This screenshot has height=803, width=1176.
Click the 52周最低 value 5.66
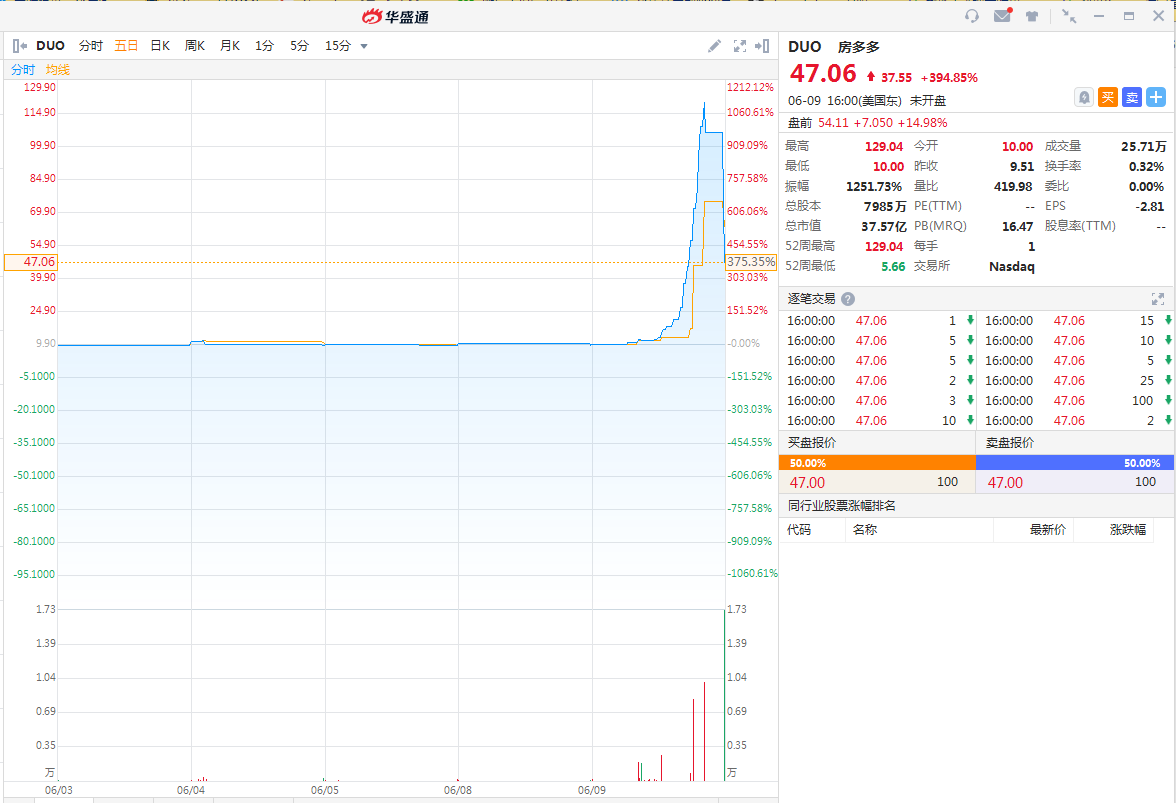pos(893,267)
